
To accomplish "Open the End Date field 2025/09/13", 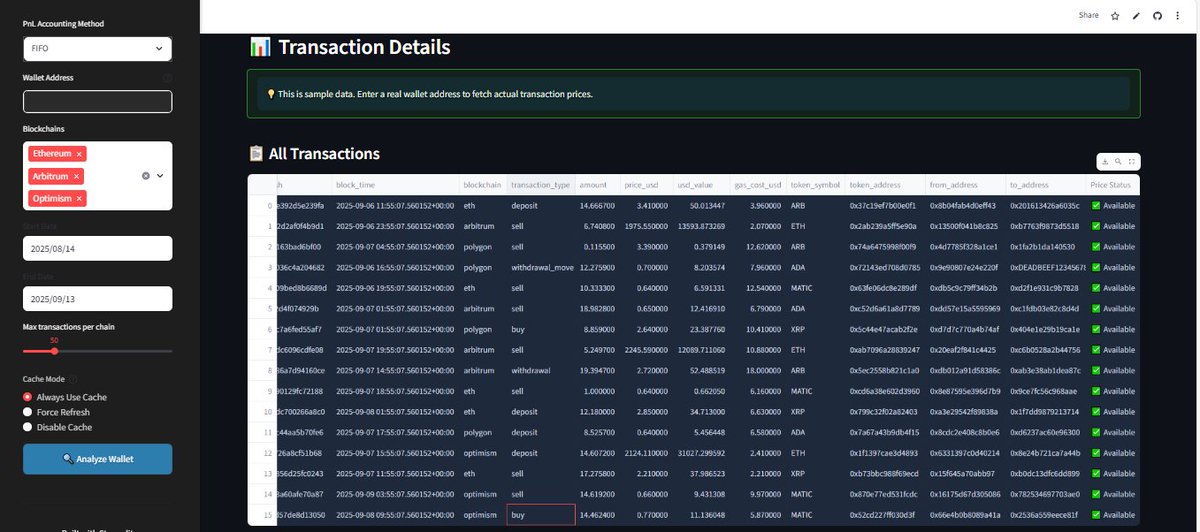I will point(97,298).
